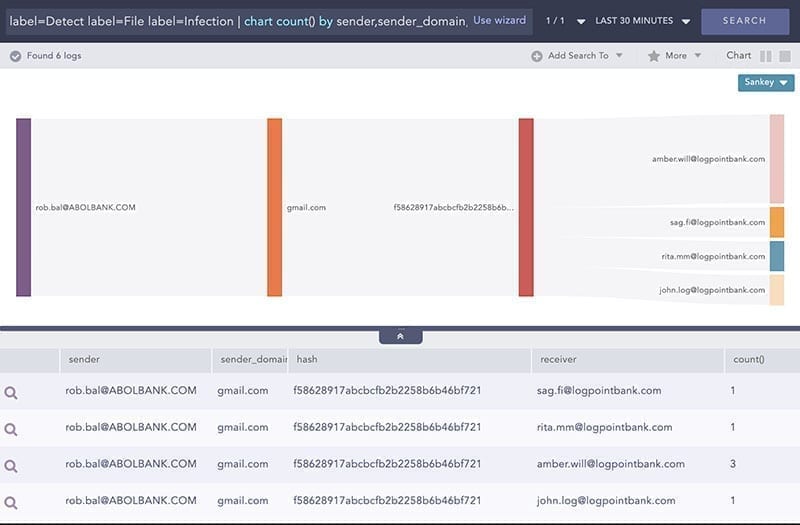Click the Chart label
The image size is (800, 525).
738,56
